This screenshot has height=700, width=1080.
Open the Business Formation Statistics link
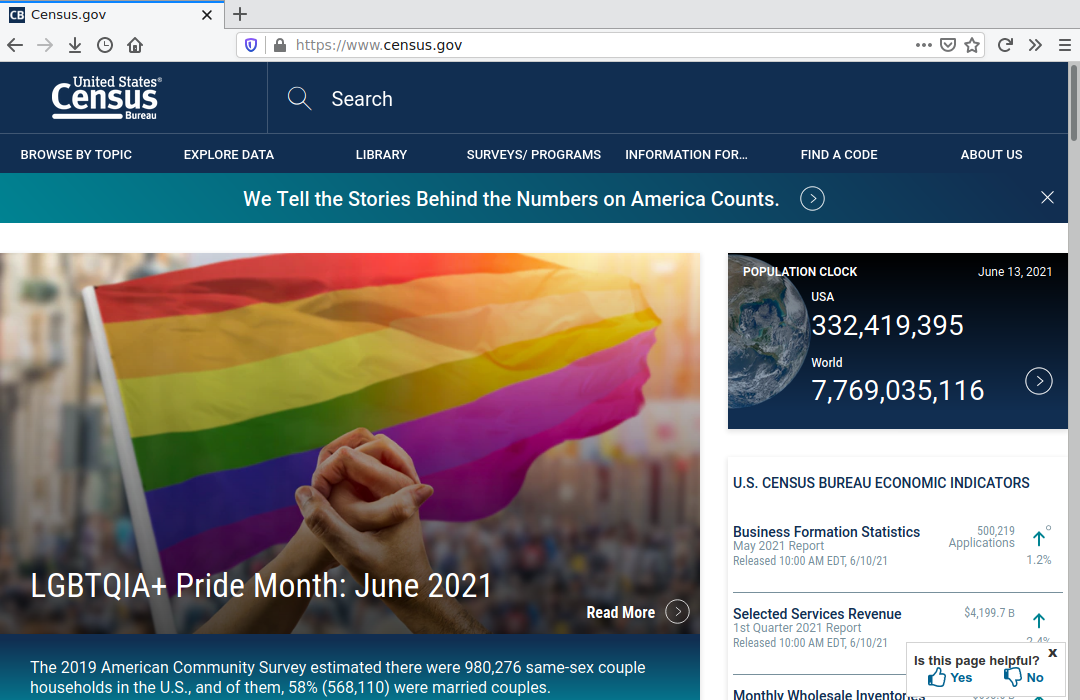[826, 532]
